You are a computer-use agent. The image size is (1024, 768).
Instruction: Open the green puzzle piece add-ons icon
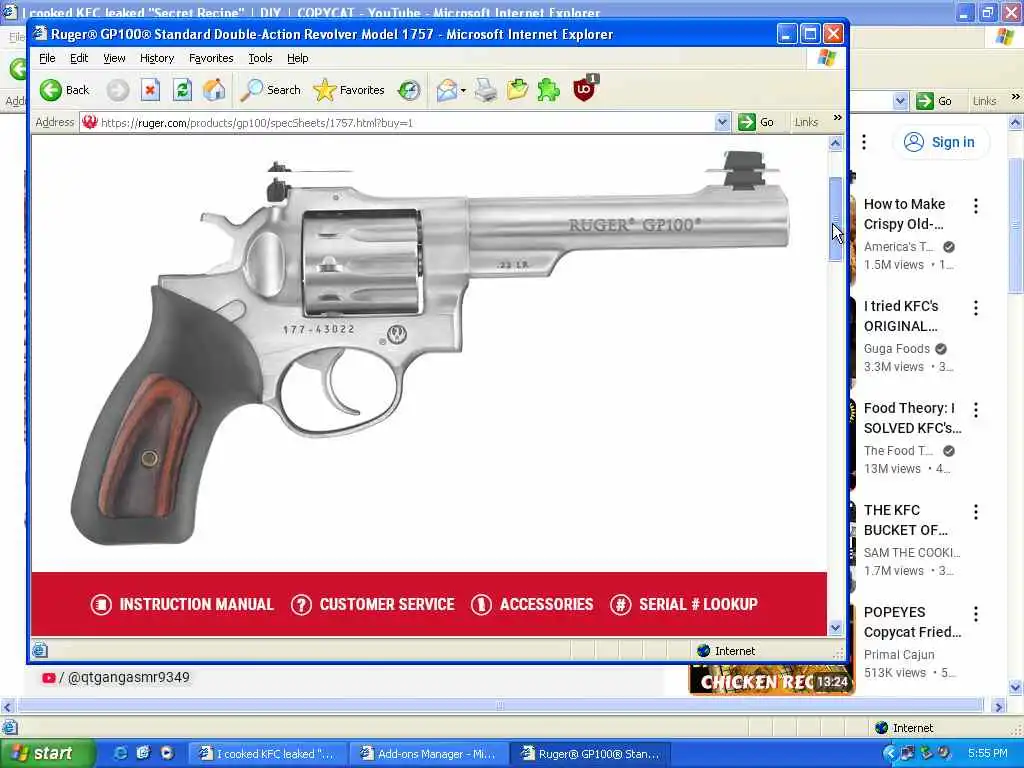(x=549, y=90)
